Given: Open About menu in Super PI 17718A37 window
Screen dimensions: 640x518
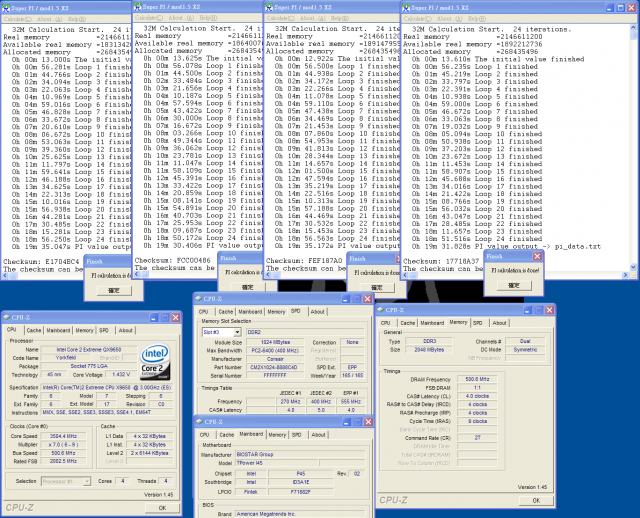Looking at the screenshot, I should pos(450,18).
